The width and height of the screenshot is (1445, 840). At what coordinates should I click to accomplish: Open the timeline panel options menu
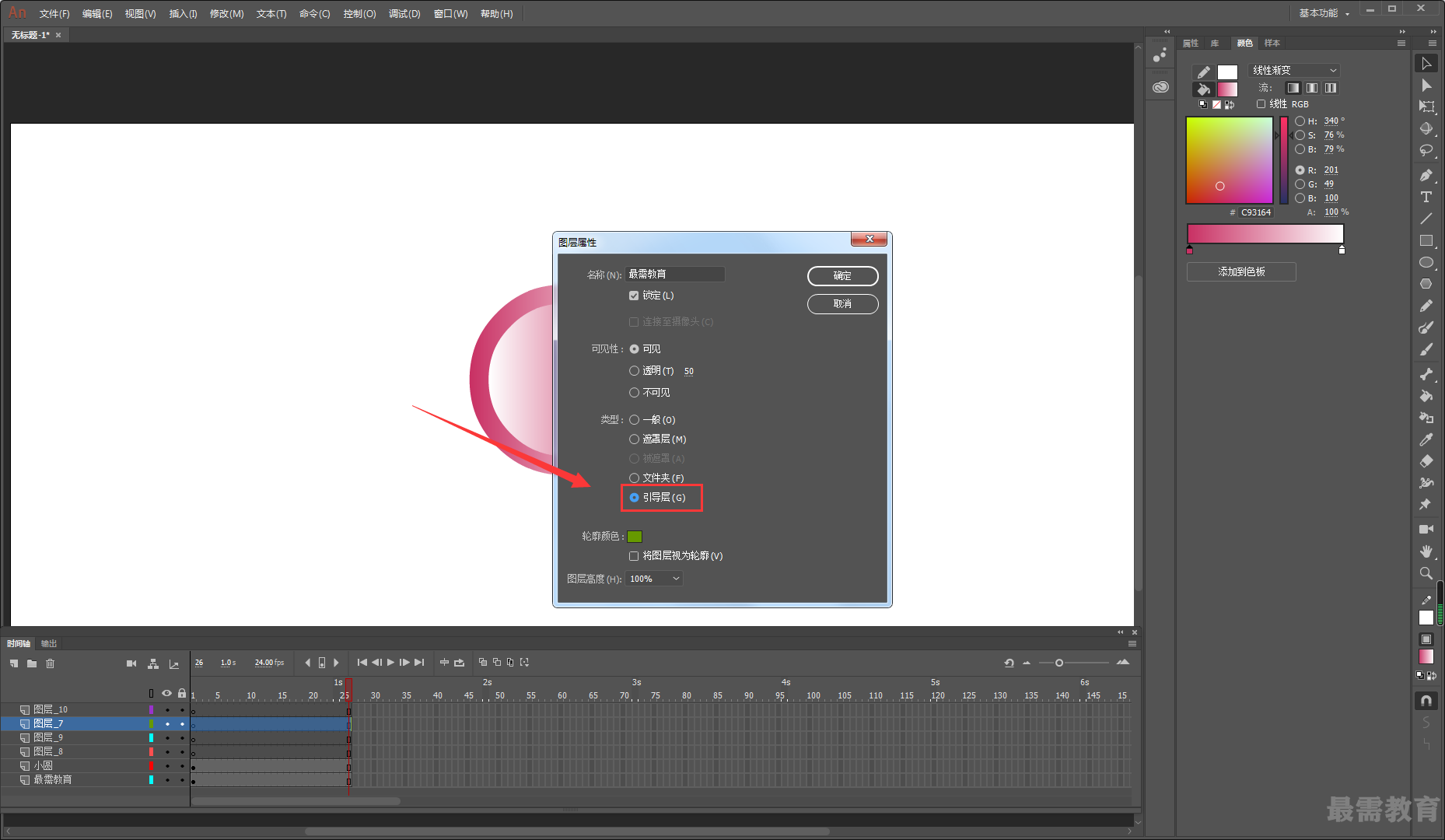coord(1132,644)
